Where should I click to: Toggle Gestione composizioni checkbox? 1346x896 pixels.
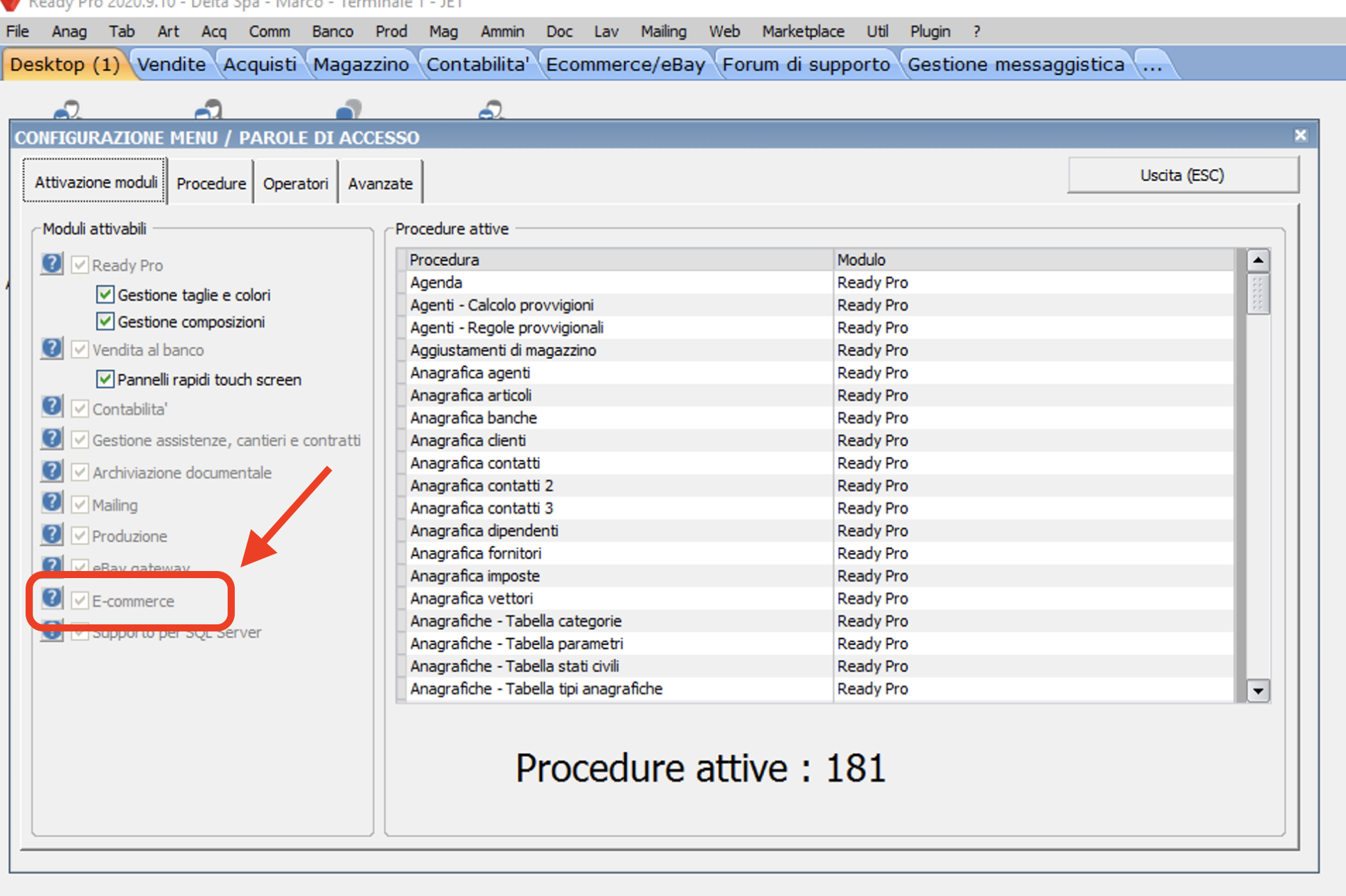pos(105,321)
